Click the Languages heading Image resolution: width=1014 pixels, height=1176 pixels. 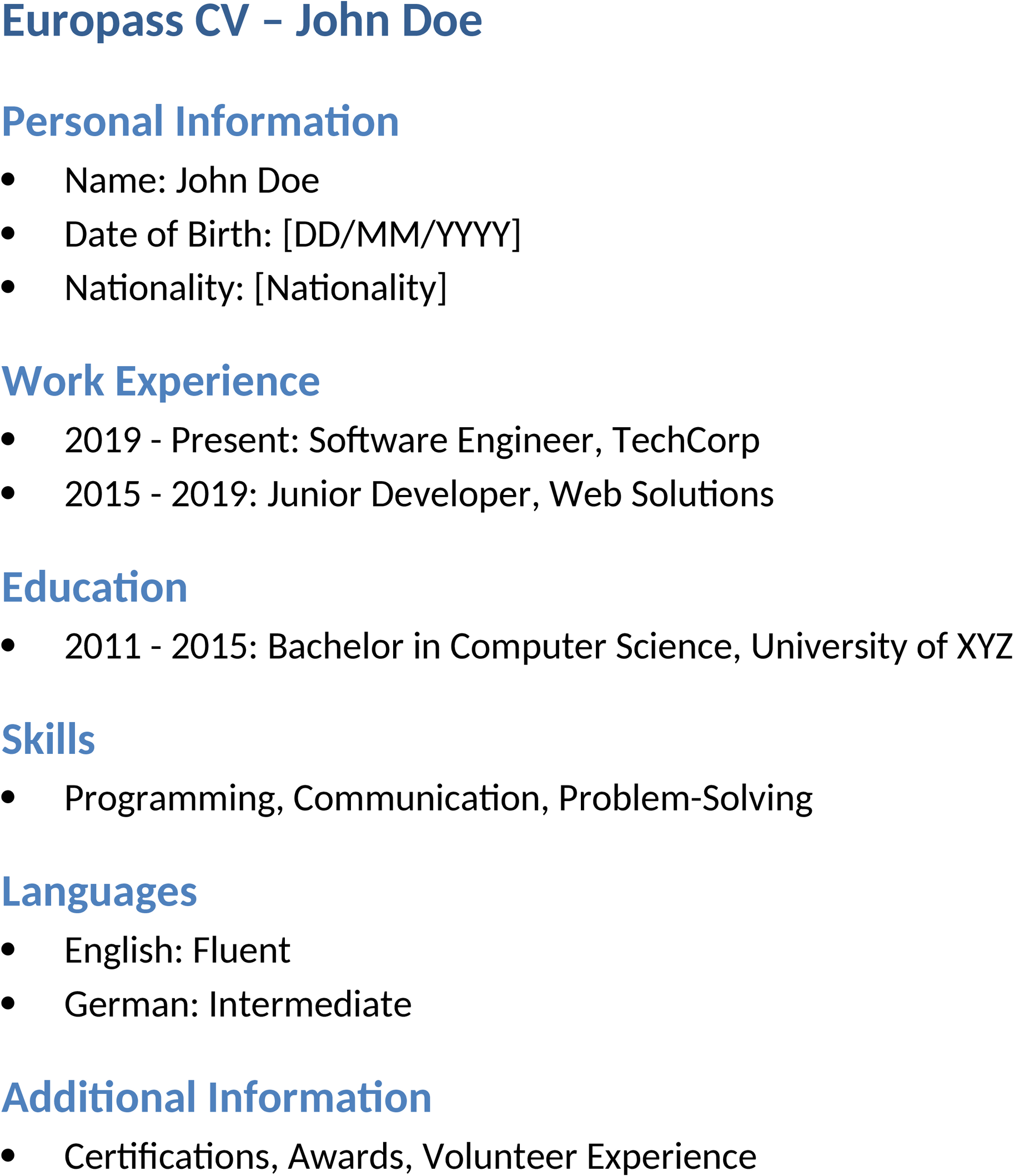99,893
